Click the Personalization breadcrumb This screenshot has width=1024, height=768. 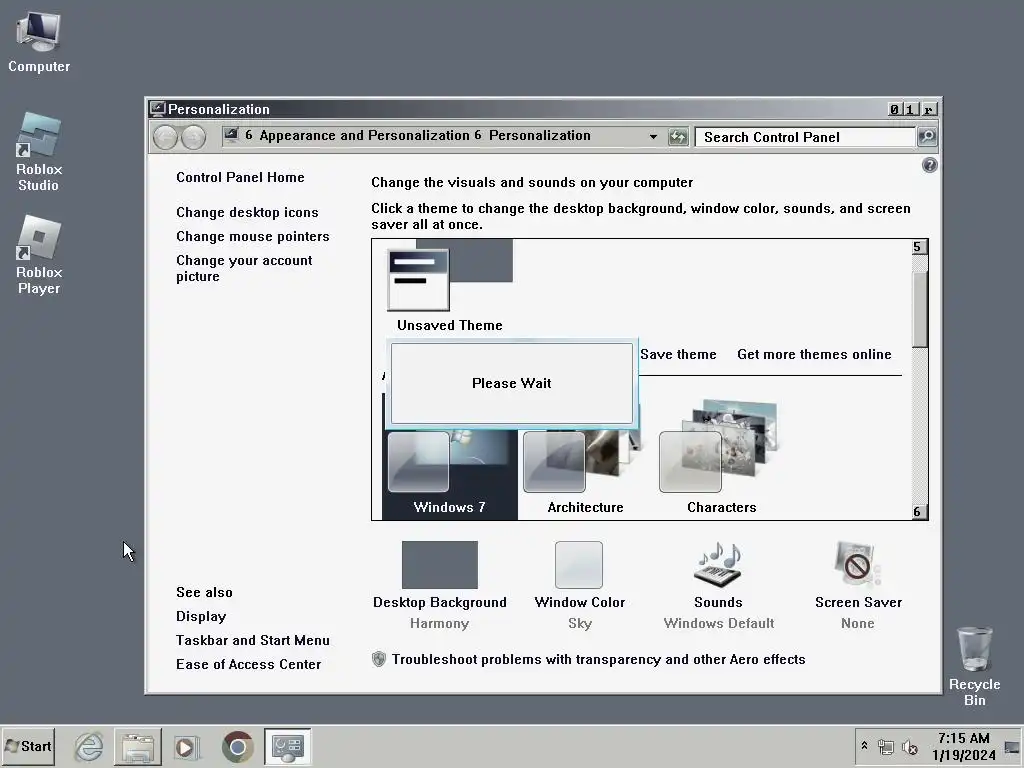[x=539, y=135]
